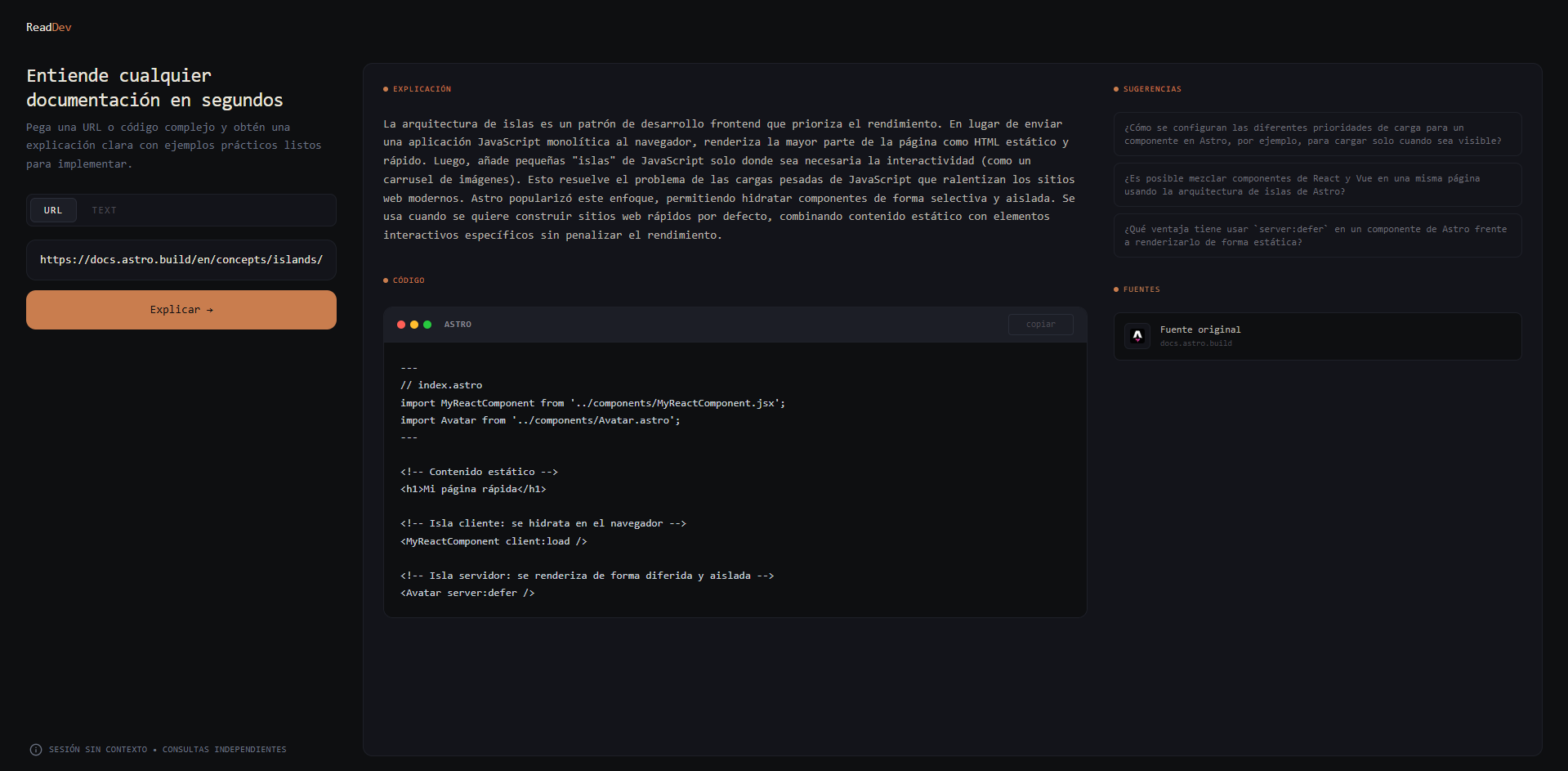The image size is (1568, 771).
Task: Click the ASTRO language label
Action: pyautogui.click(x=458, y=325)
